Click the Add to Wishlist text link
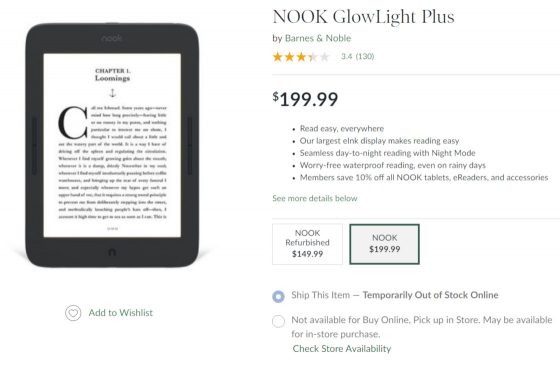560x376 pixels. (121, 313)
